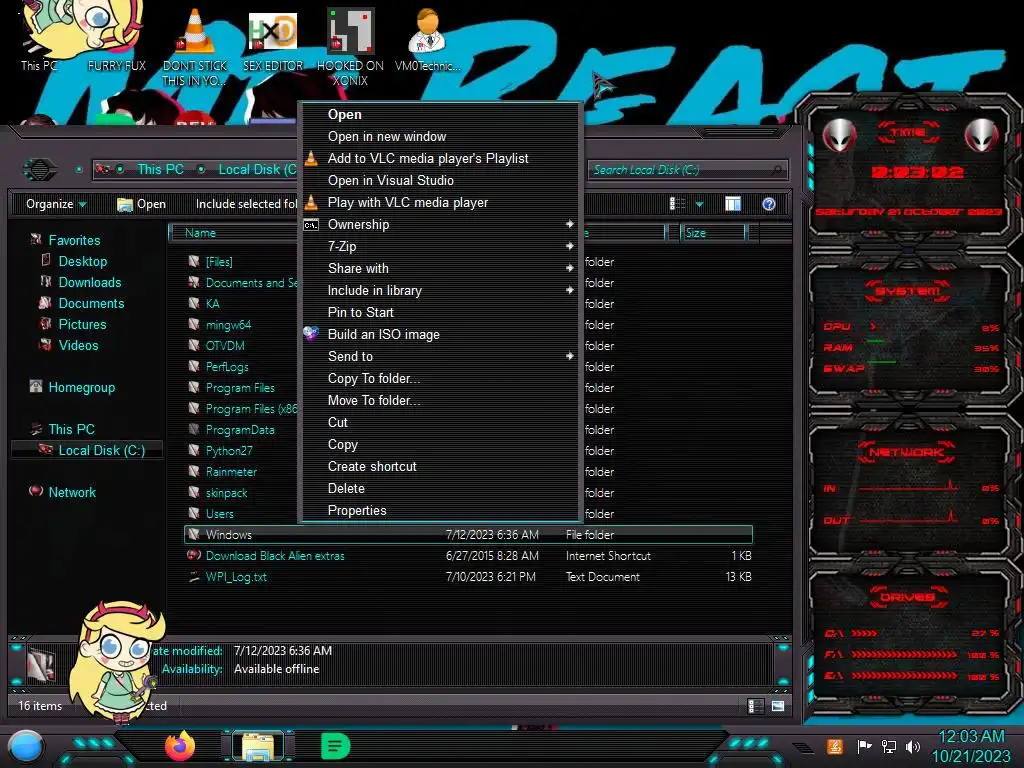The width and height of the screenshot is (1024, 768).
Task: Expand the Ownership submenu
Action: point(440,225)
